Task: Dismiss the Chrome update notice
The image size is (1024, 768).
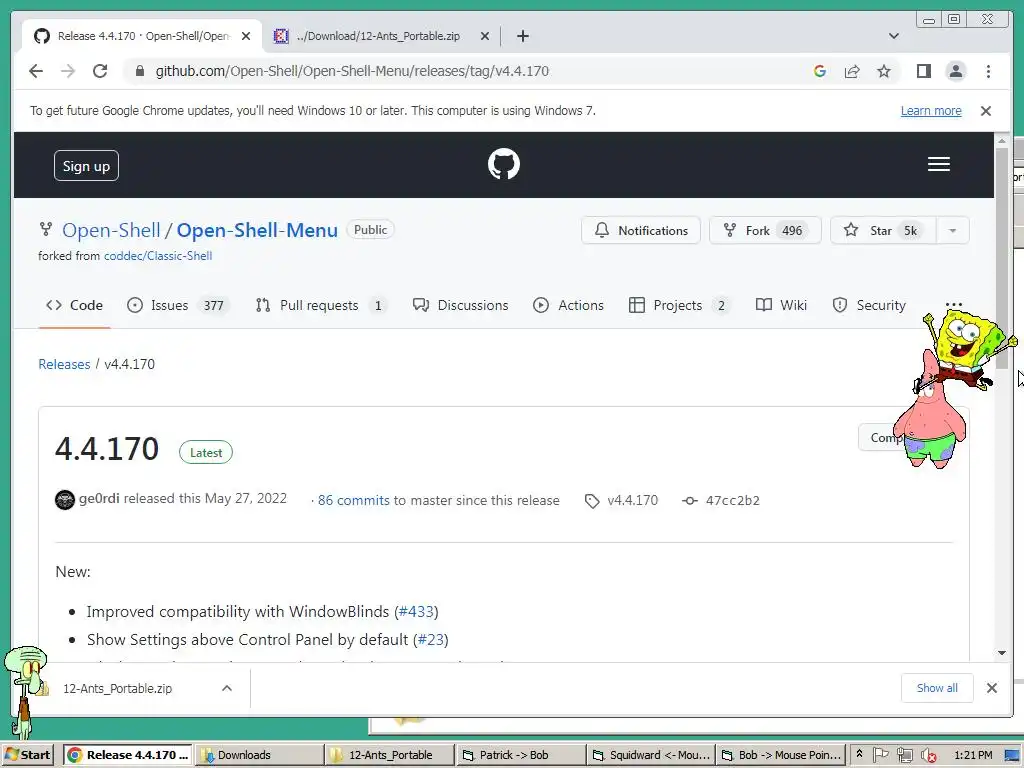Action: [985, 110]
